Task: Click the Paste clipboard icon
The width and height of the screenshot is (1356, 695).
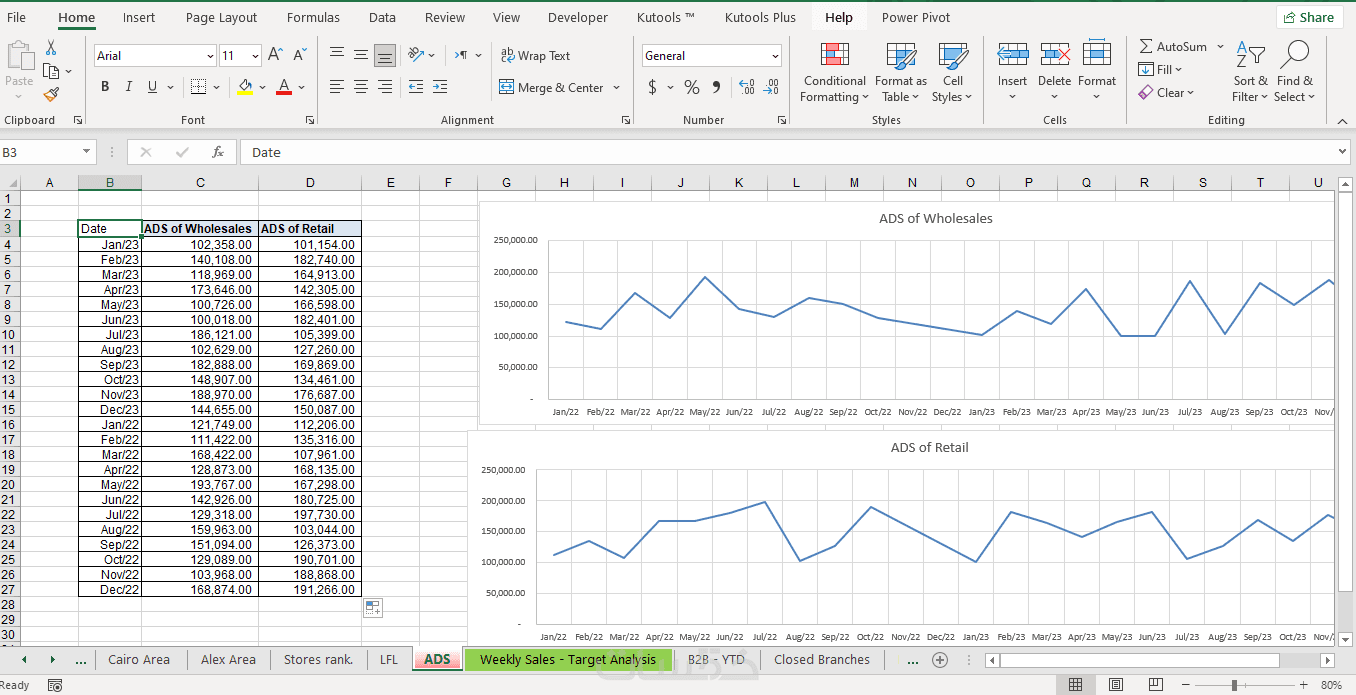Action: [x=19, y=57]
